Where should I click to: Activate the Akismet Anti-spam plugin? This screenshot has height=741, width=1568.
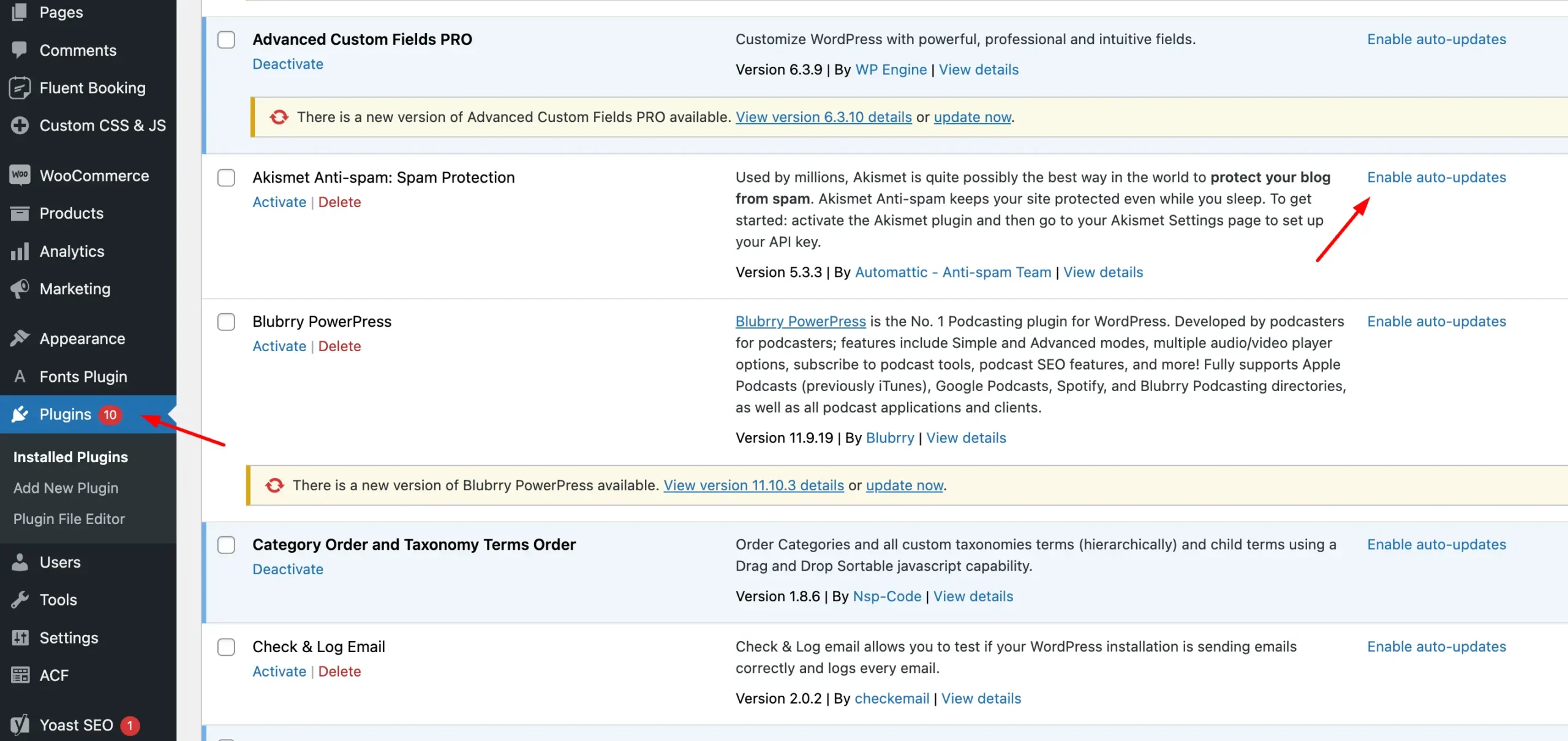(279, 202)
